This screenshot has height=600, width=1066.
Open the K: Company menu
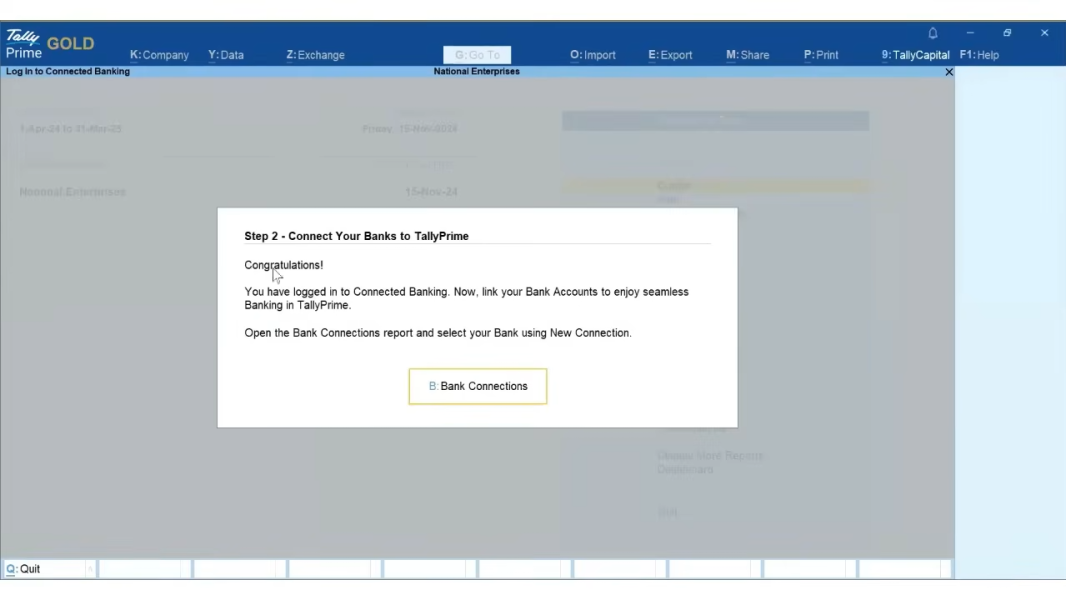point(159,55)
